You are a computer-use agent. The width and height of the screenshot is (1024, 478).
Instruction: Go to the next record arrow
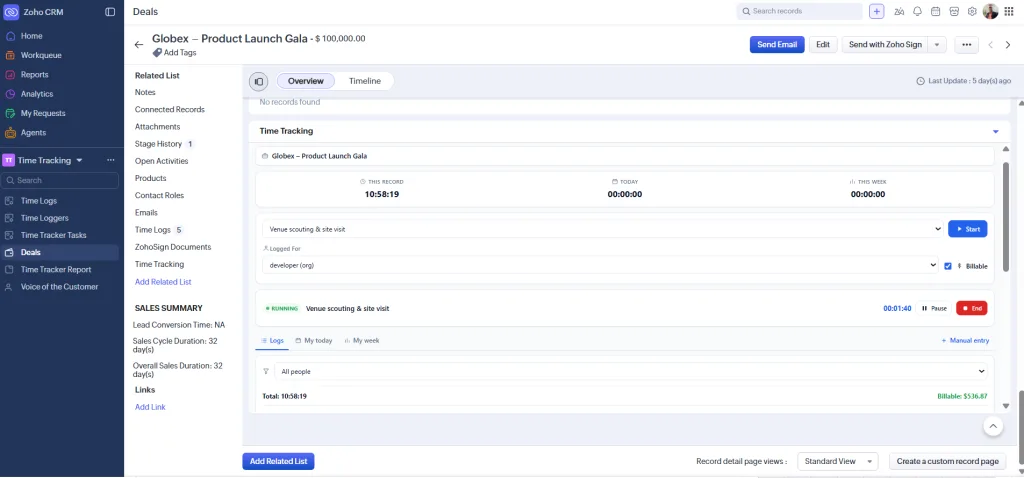1008,44
